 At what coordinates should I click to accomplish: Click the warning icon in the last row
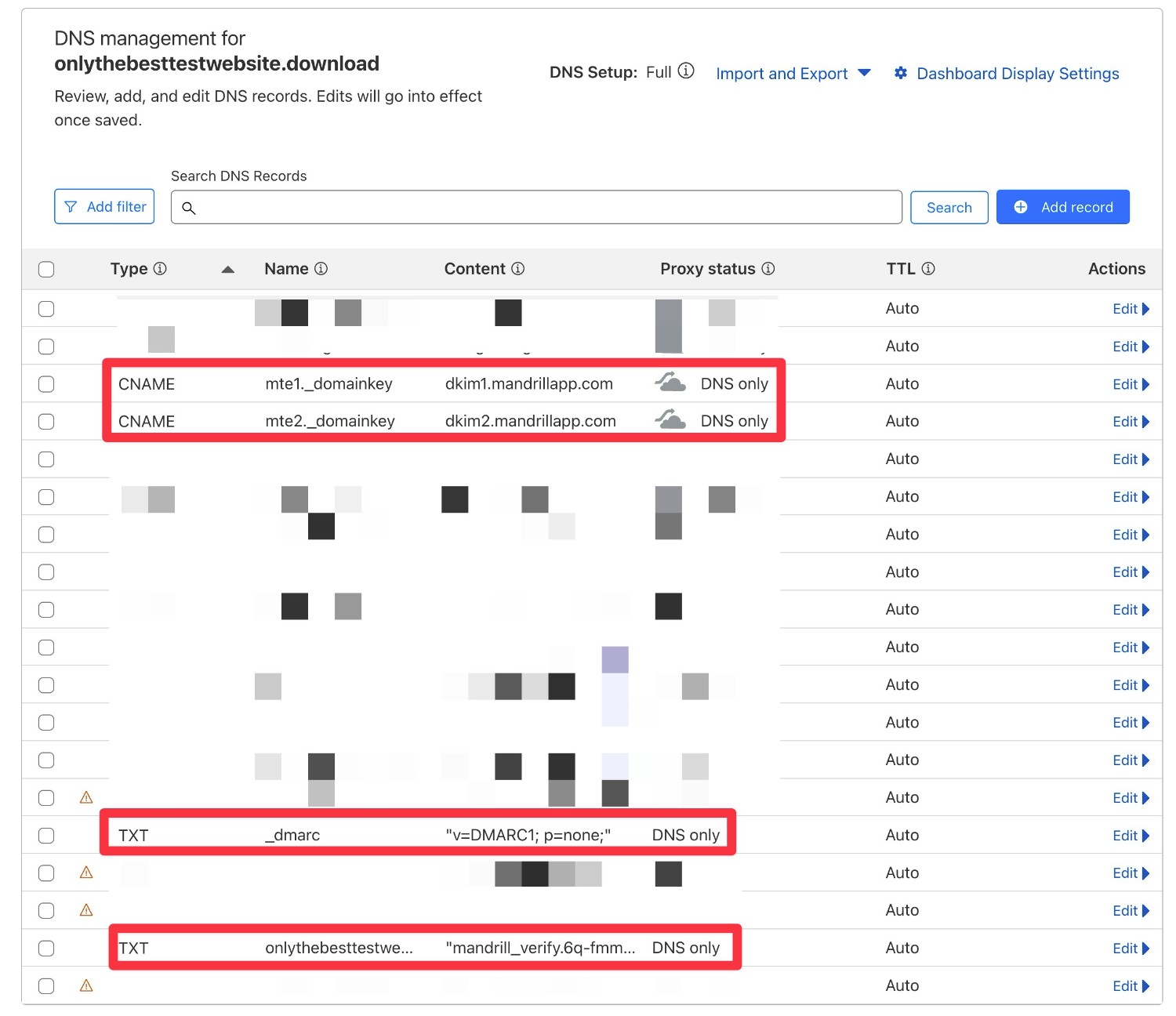coord(86,985)
